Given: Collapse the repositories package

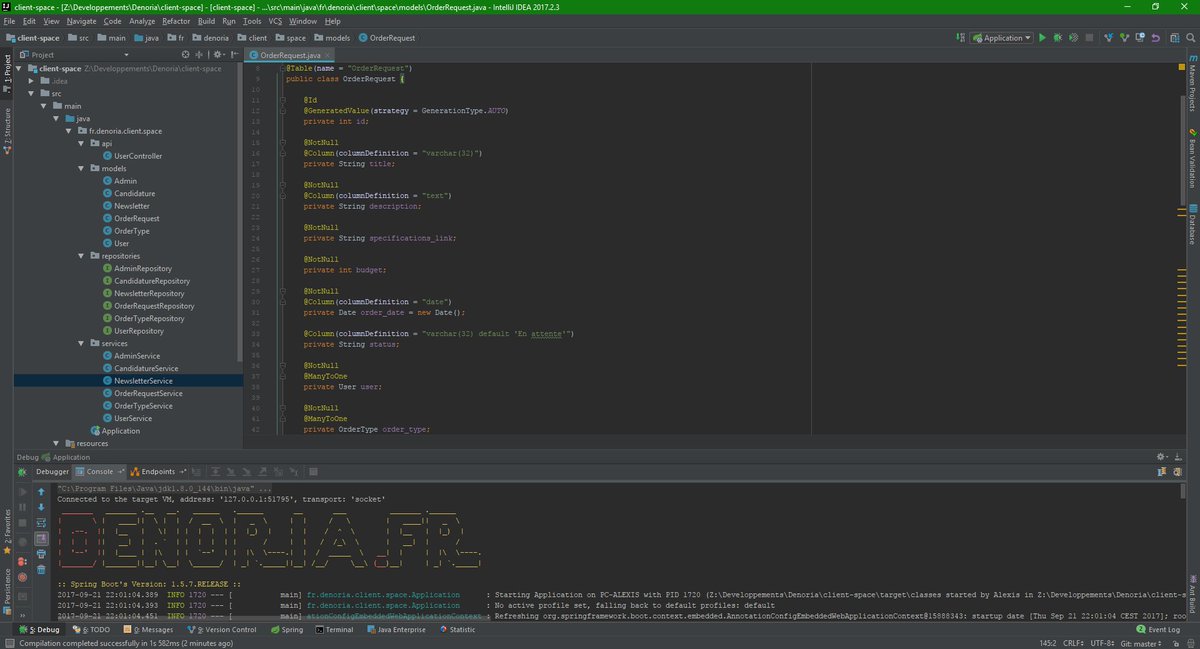Looking at the screenshot, I should (x=81, y=256).
